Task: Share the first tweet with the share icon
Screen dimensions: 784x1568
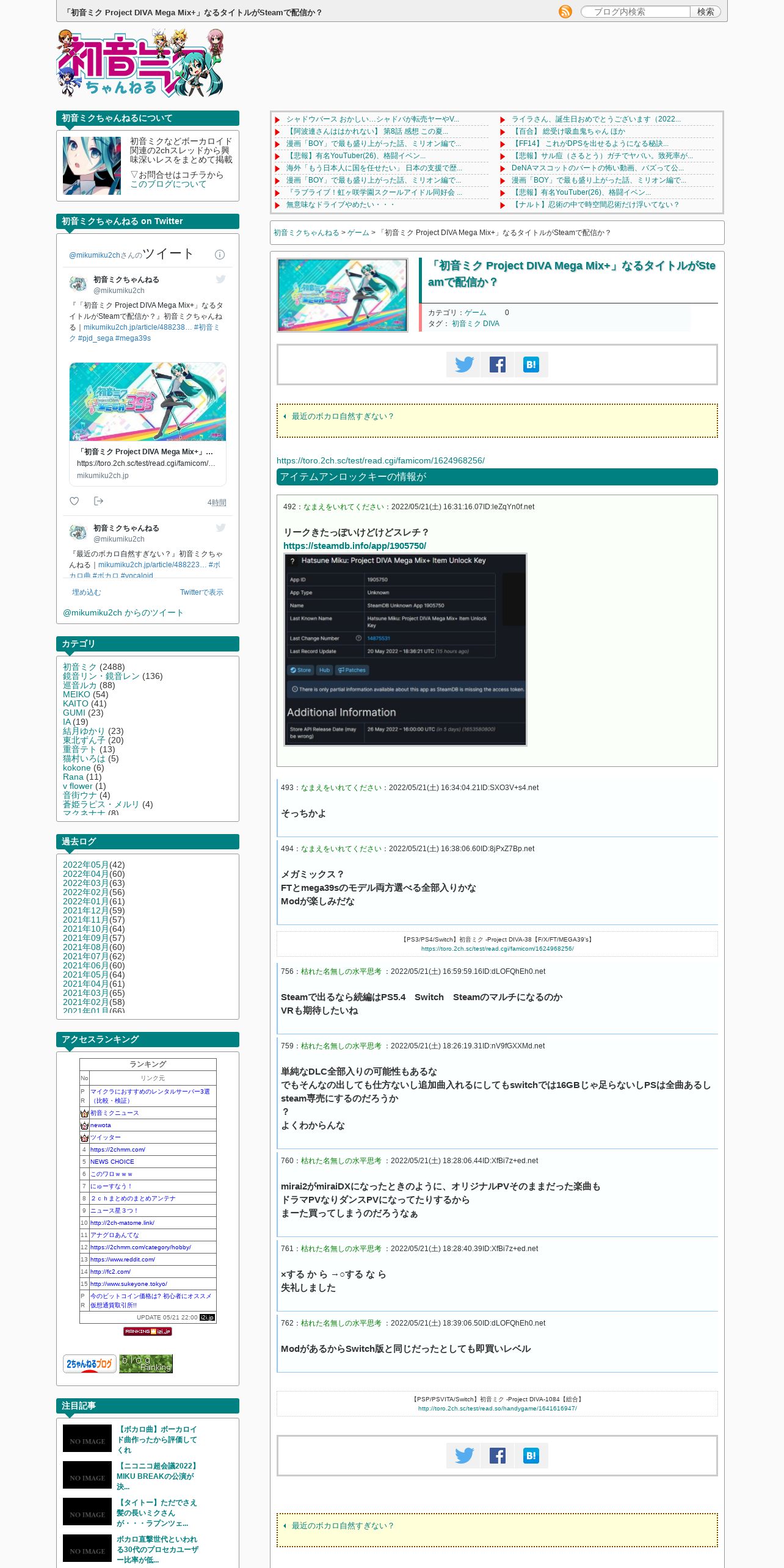Action: 98,501
